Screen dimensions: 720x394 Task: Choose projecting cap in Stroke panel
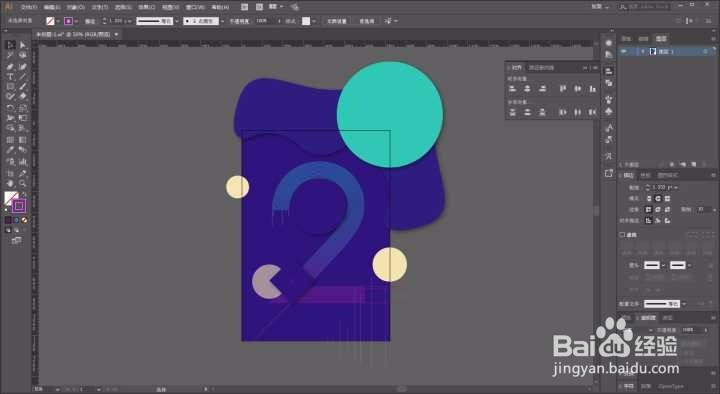(x=667, y=198)
